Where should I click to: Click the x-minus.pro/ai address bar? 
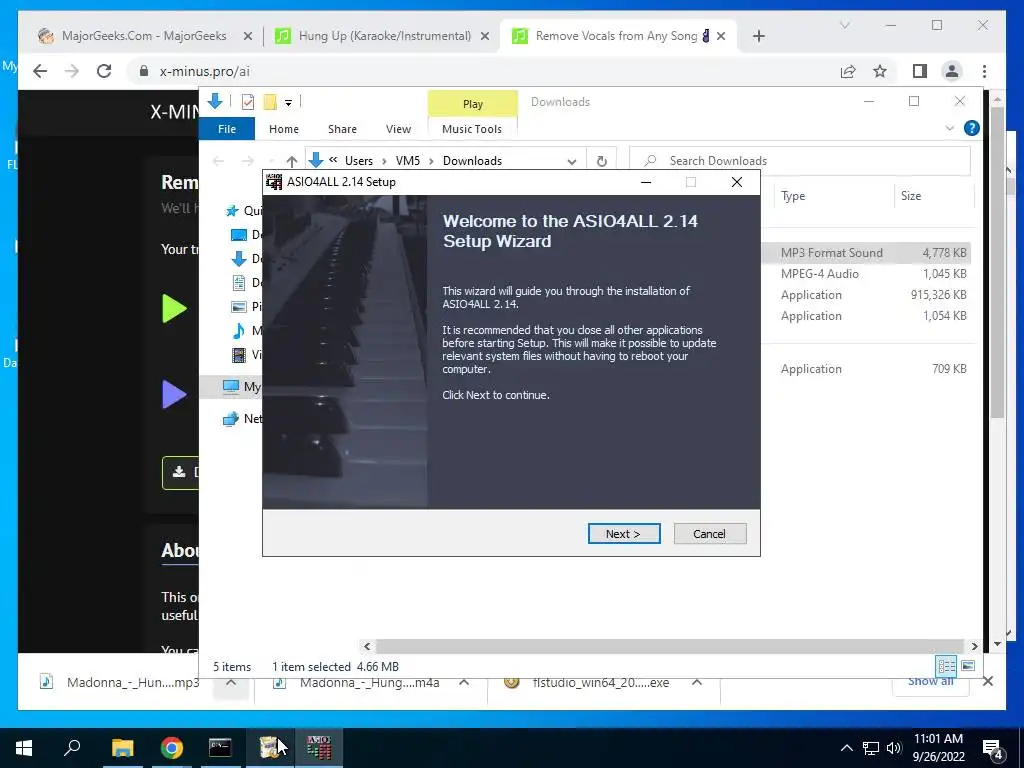pos(483,71)
